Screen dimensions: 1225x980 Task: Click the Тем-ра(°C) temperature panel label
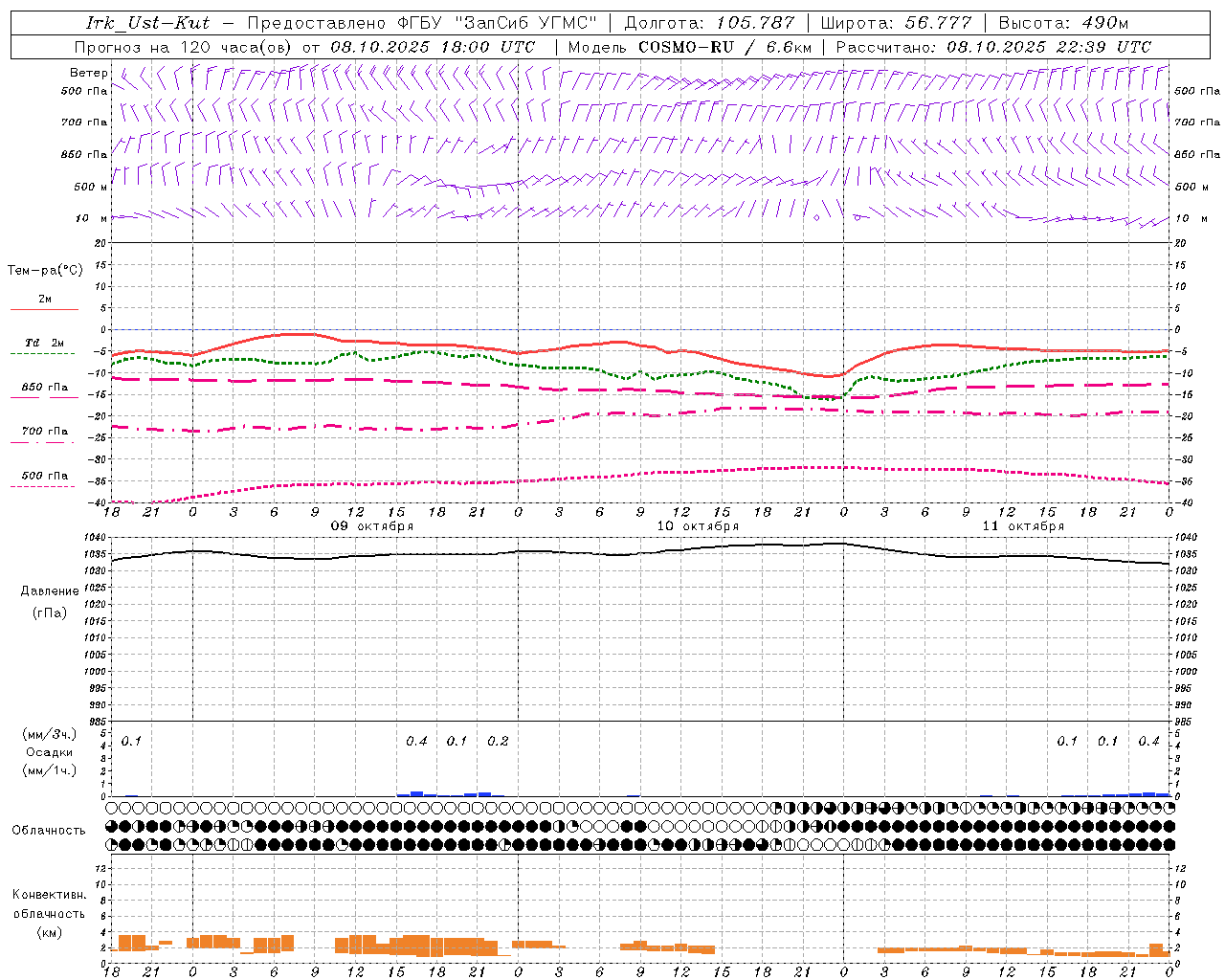click(x=45, y=271)
